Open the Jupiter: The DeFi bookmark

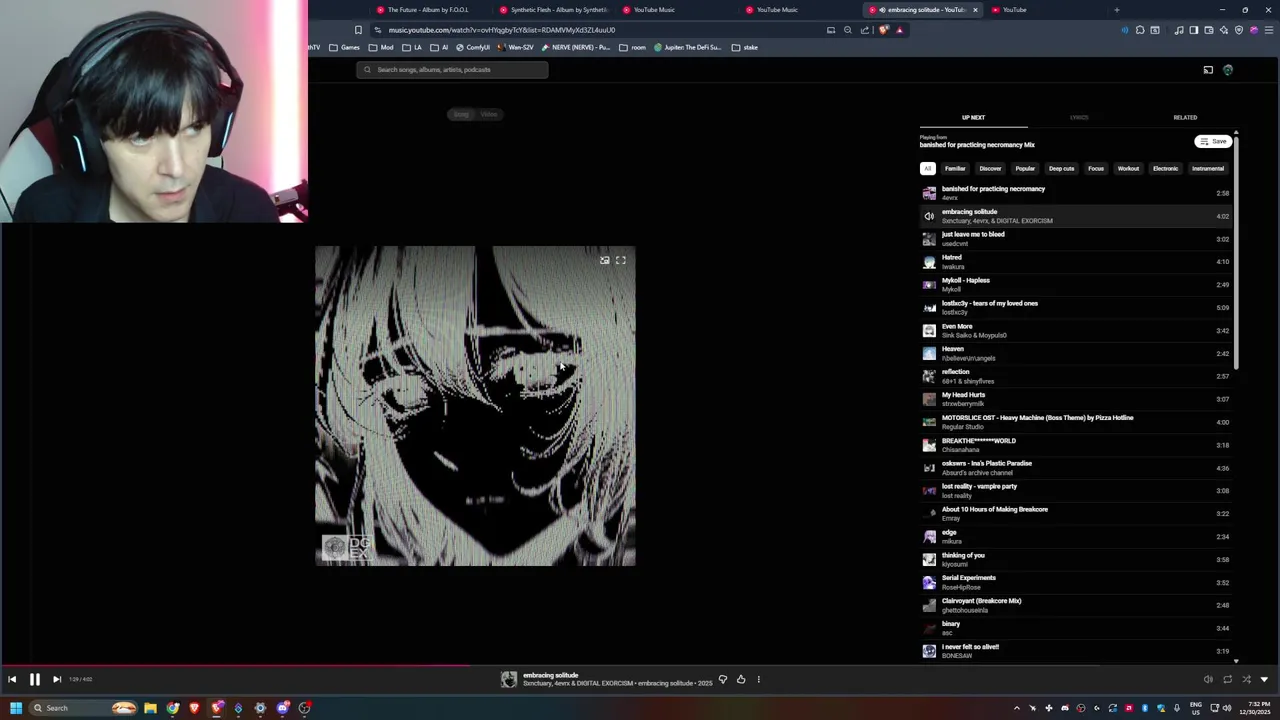click(689, 47)
